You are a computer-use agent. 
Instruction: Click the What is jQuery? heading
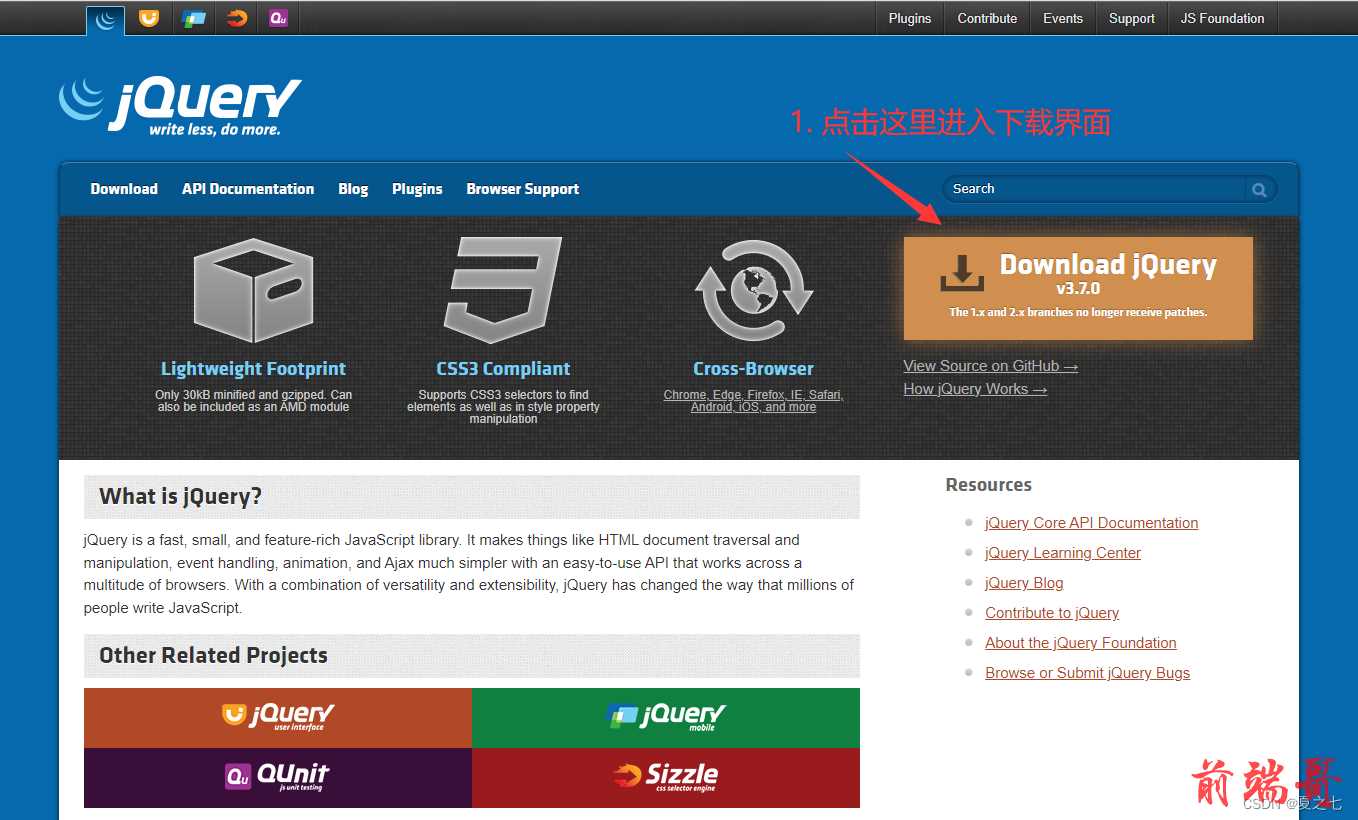tap(181, 497)
